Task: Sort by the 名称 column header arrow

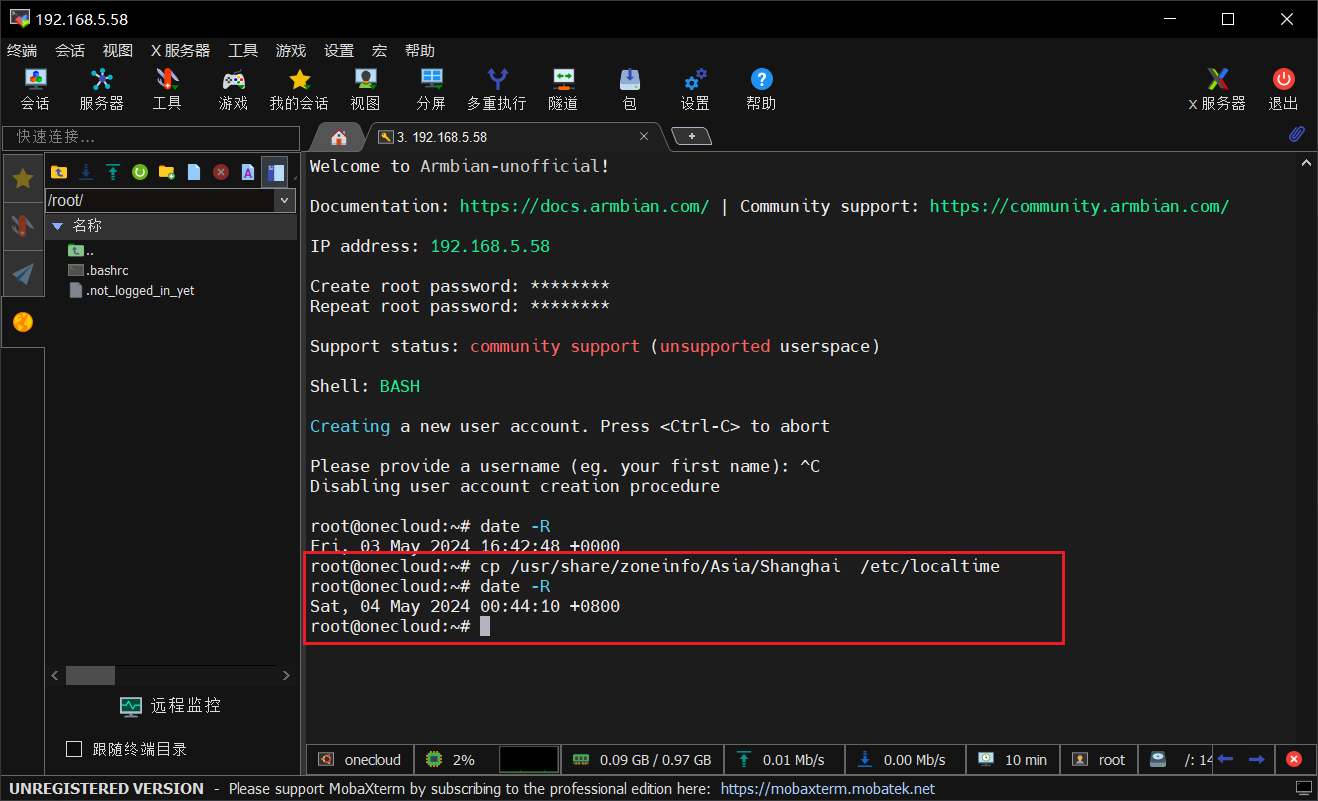Action: tap(57, 226)
